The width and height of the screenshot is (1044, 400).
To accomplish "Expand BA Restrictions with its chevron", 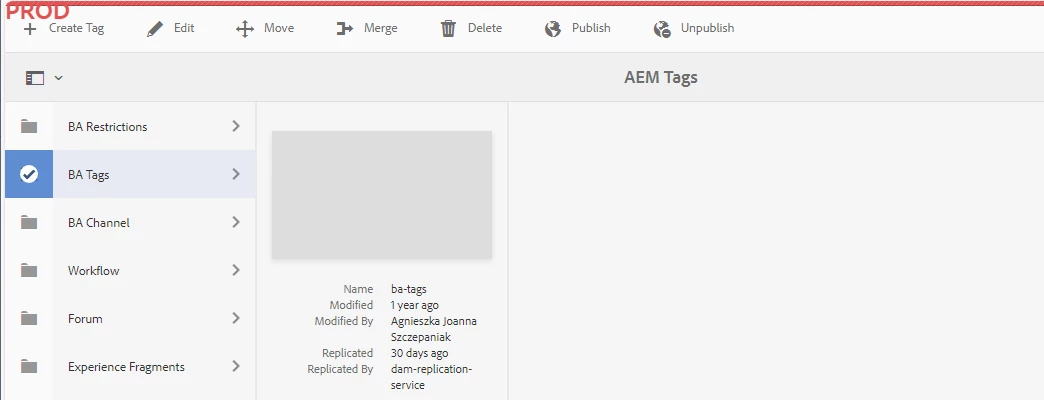I will pyautogui.click(x=236, y=126).
